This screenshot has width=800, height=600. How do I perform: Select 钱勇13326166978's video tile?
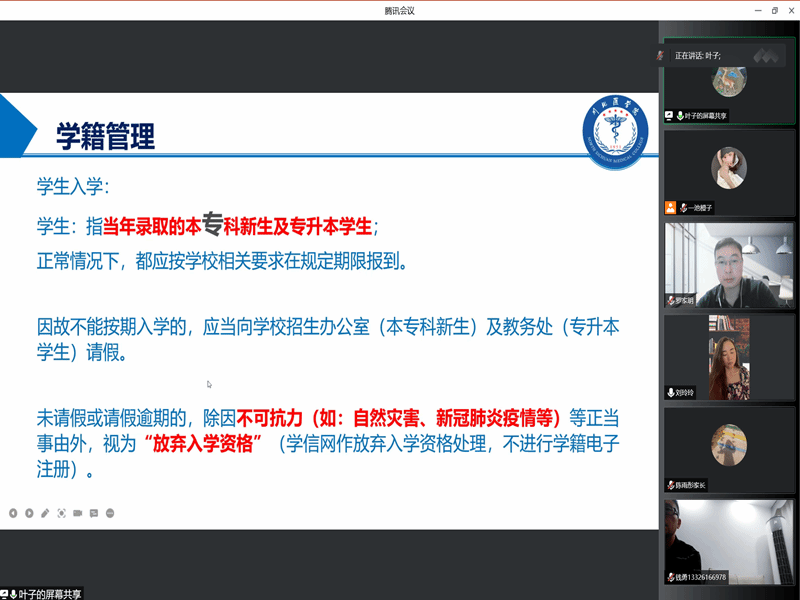(x=729, y=538)
